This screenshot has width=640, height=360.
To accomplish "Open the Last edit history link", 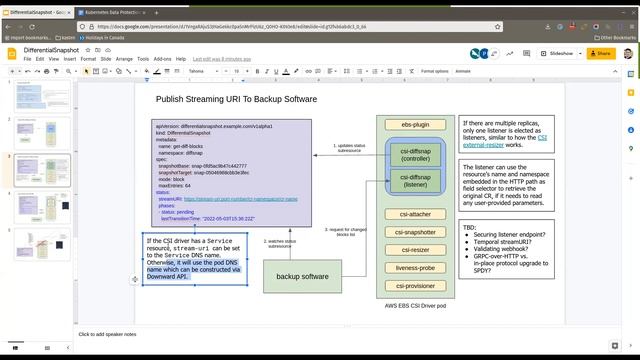I will (x=222, y=59).
